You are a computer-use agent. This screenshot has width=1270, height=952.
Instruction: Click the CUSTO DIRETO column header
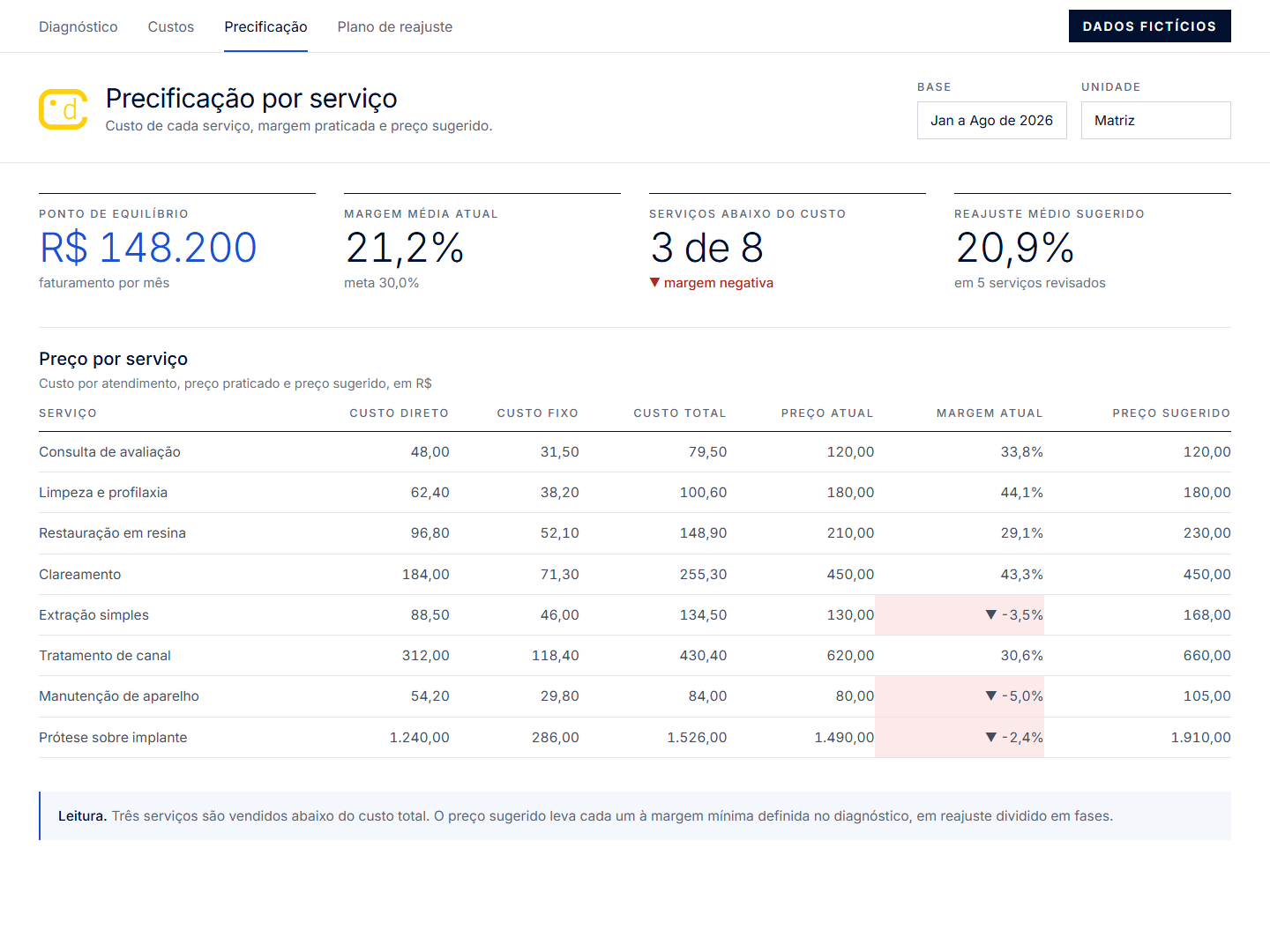click(x=400, y=413)
